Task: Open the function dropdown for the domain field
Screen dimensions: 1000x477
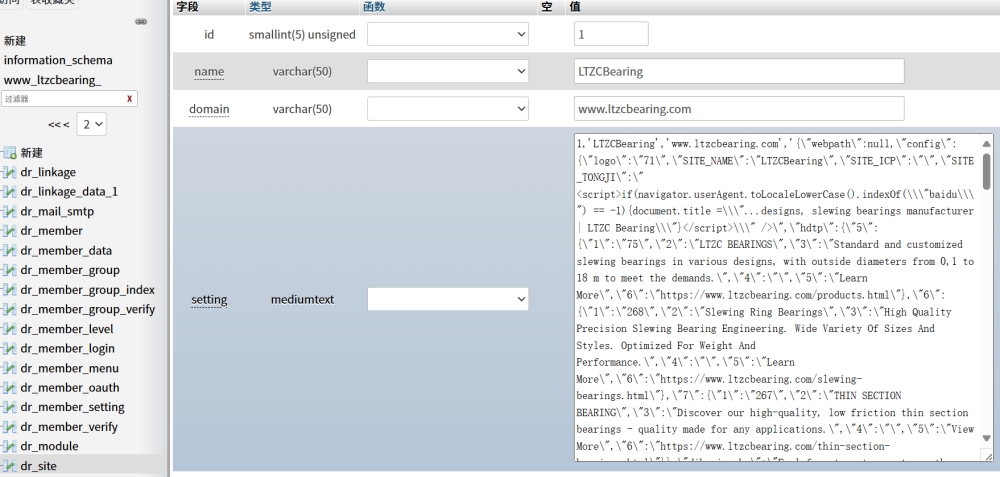Action: tap(448, 108)
